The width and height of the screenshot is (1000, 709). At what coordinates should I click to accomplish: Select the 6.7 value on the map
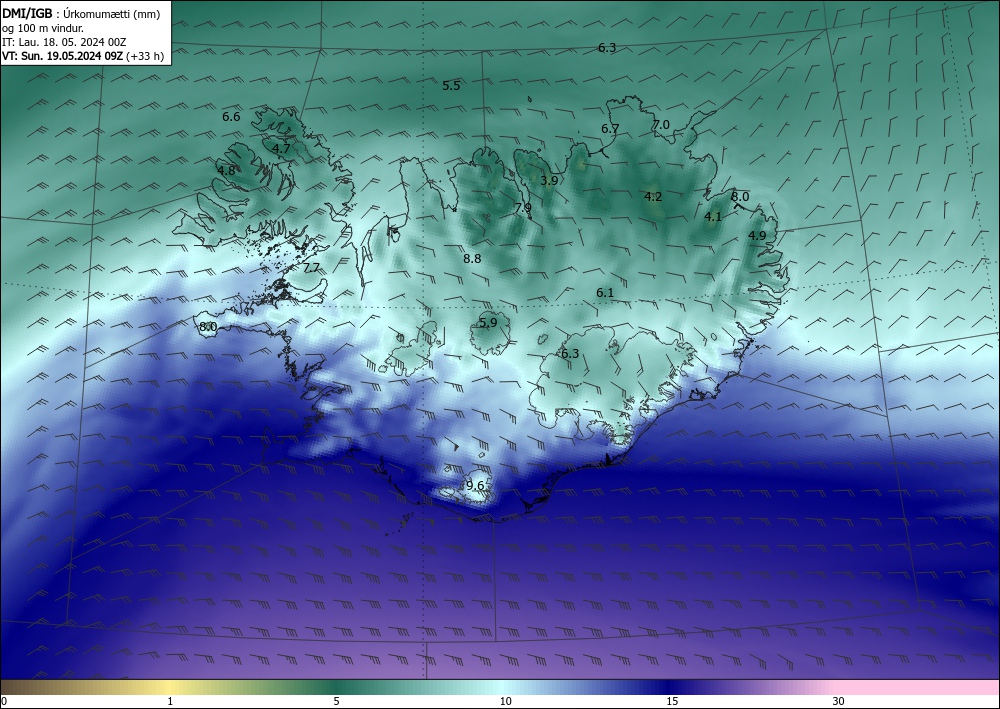pyautogui.click(x=610, y=129)
